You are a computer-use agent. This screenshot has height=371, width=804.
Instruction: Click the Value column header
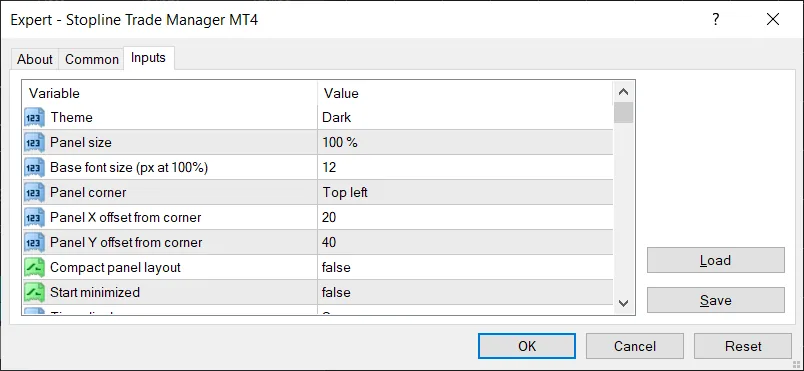coord(465,93)
